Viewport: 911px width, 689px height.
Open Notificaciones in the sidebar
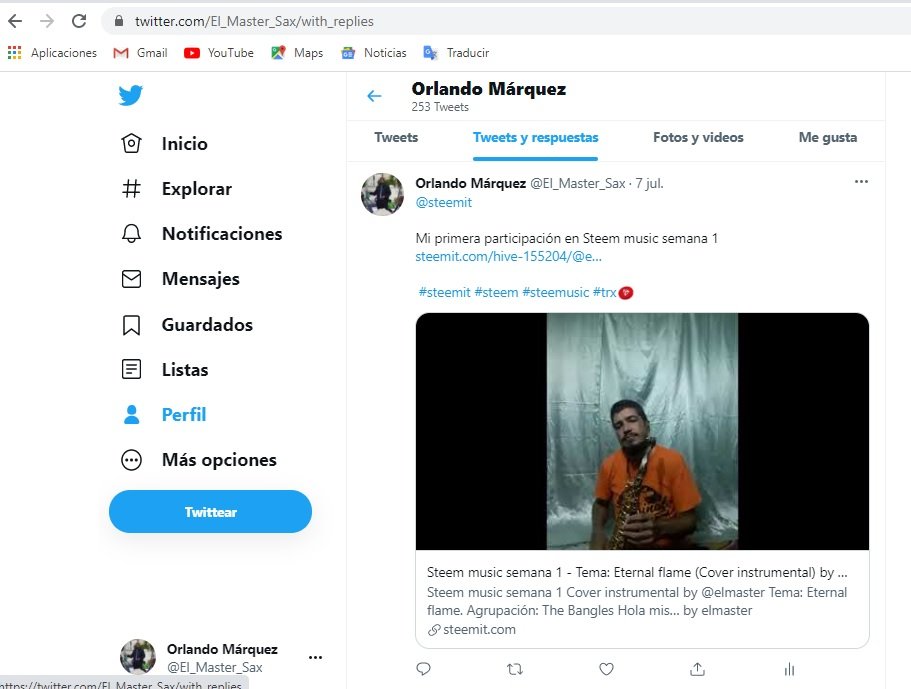point(222,234)
